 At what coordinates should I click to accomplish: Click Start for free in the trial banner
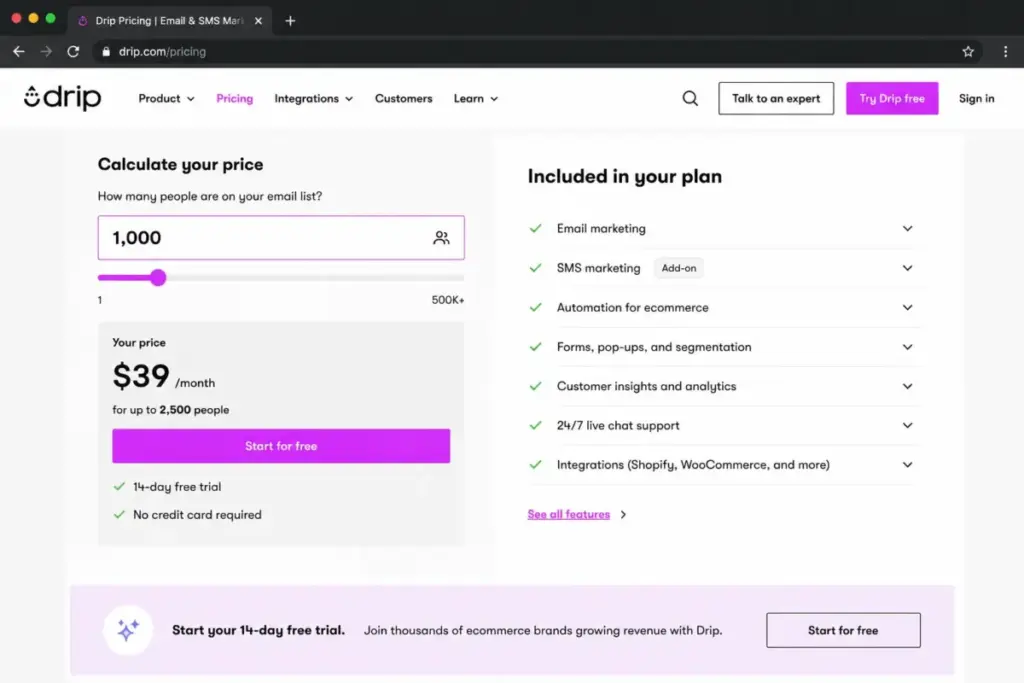pyautogui.click(x=843, y=630)
